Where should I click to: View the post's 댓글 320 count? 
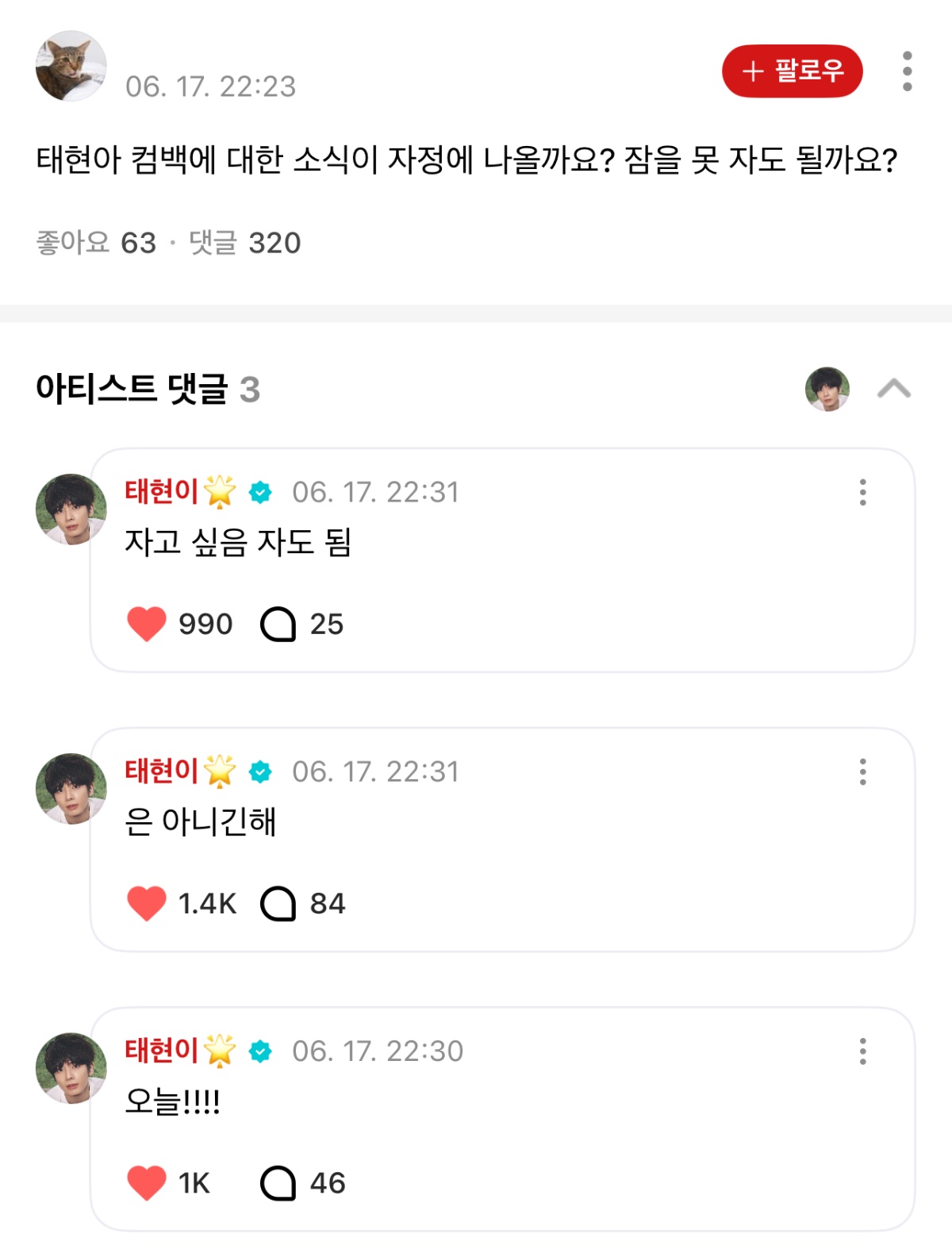pyautogui.click(x=245, y=243)
